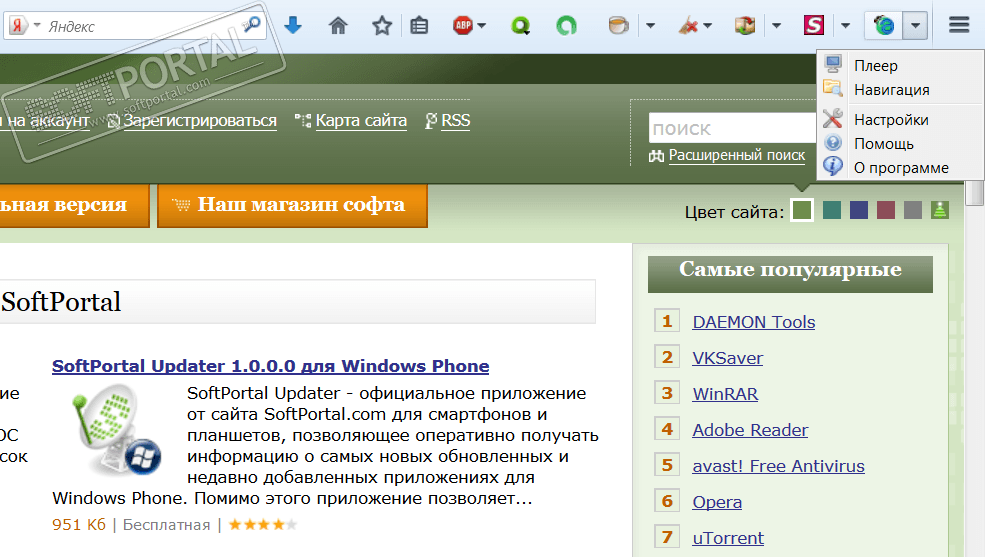The height and width of the screenshot is (557, 985).
Task: Go to the Home page icon
Action: pyautogui.click(x=338, y=26)
